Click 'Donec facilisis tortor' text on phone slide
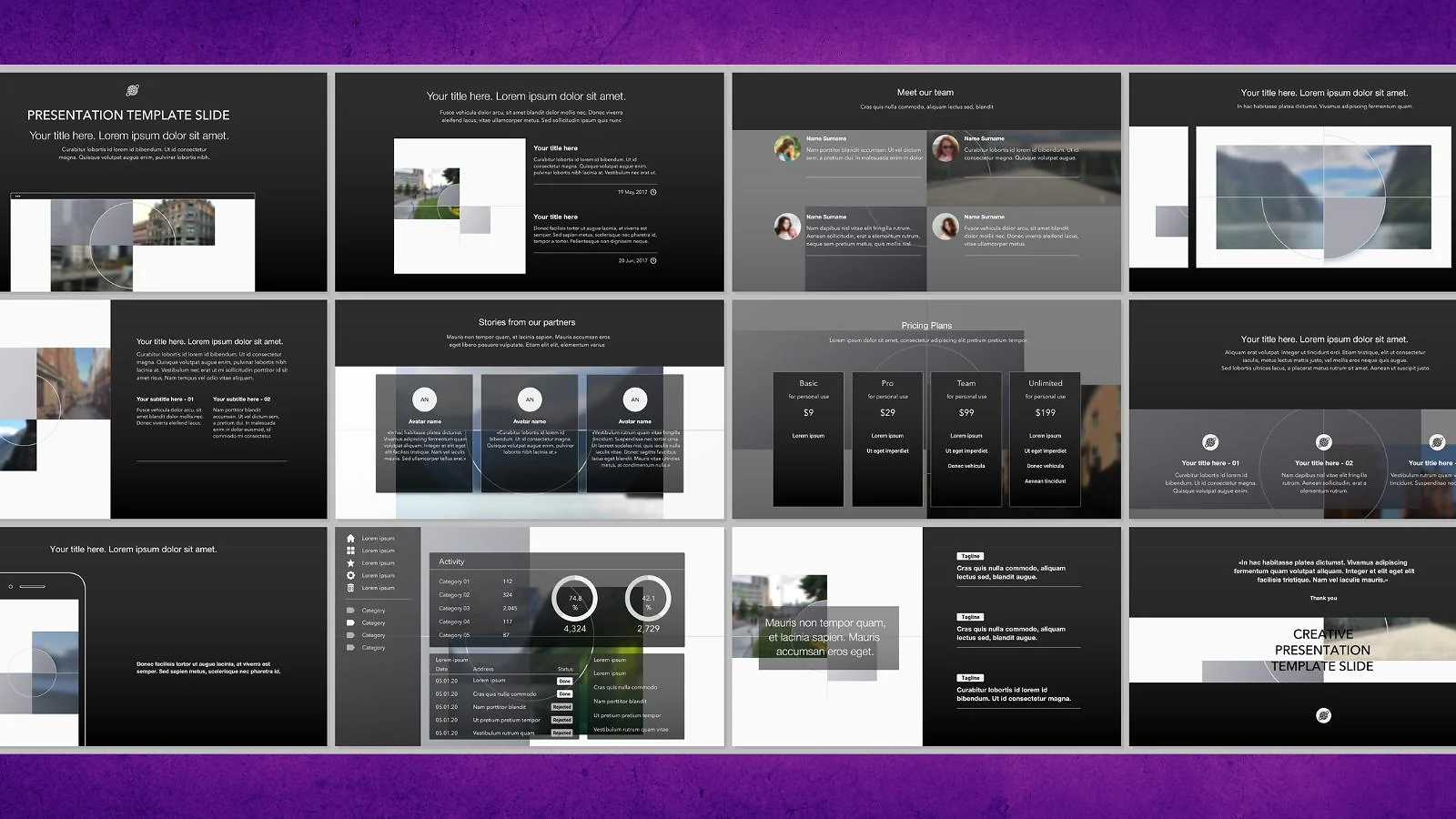Viewport: 1456px width, 819px height. tap(208, 668)
